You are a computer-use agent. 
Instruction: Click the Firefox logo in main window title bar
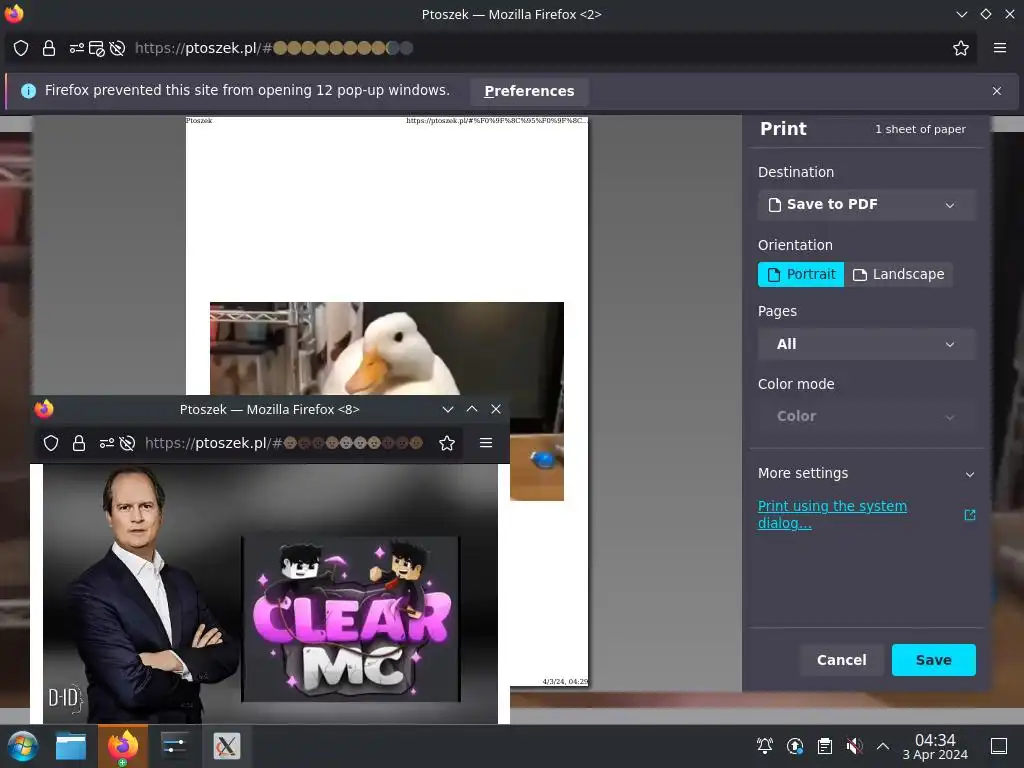pos(14,13)
